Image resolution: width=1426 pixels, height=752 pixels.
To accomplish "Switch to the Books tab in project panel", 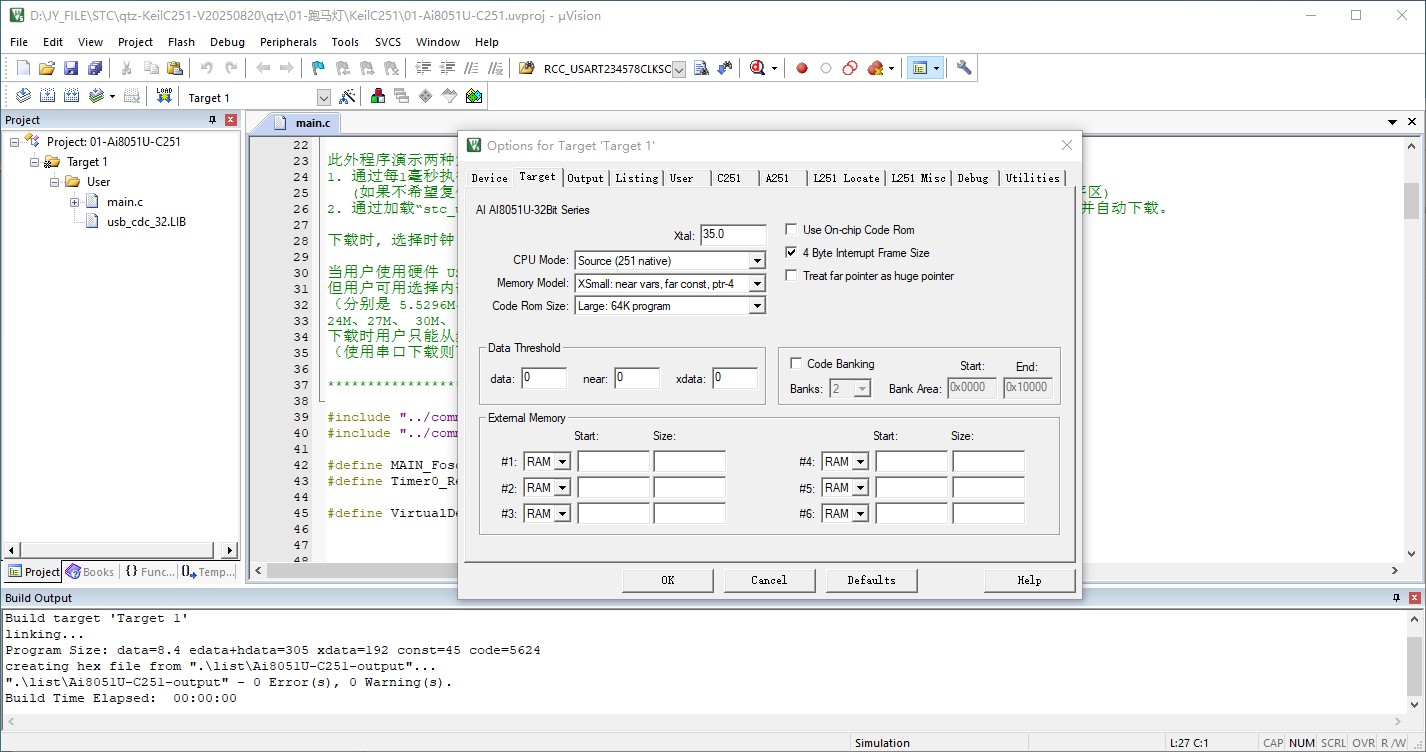I will [91, 572].
